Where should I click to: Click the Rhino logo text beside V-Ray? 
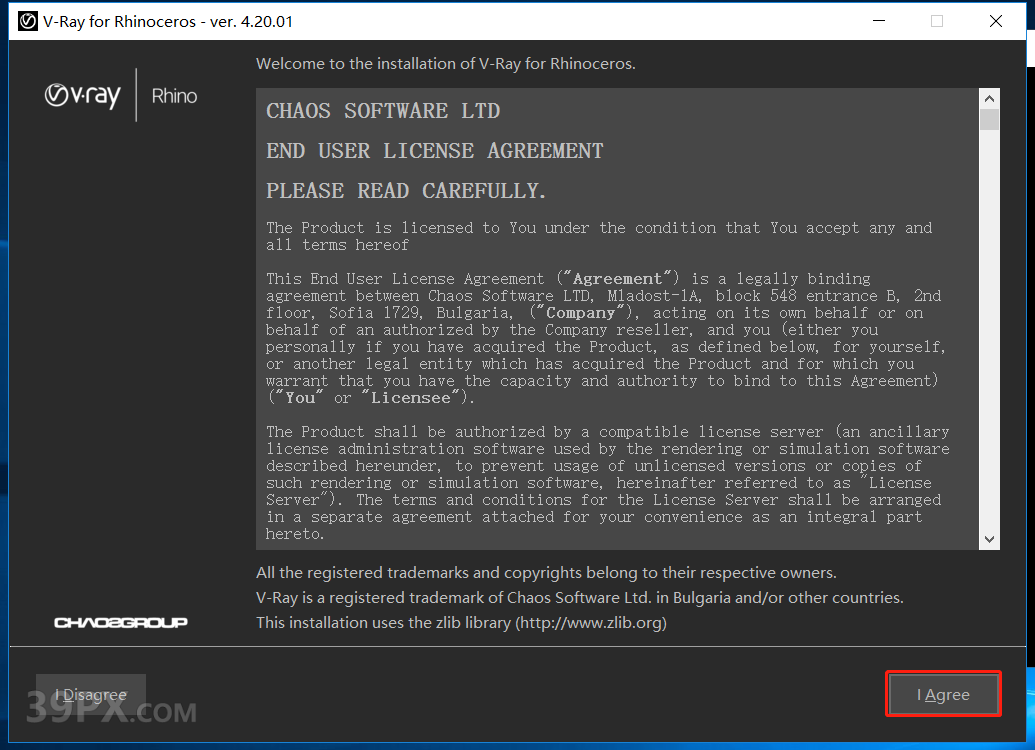pyautogui.click(x=174, y=96)
